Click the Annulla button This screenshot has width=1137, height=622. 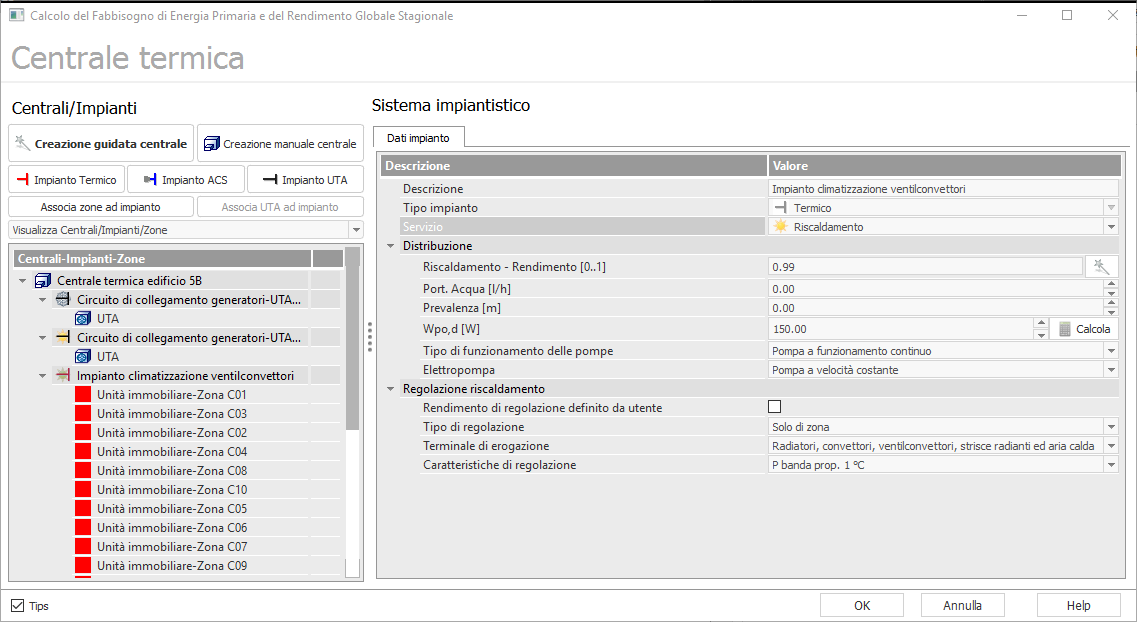[962, 605]
